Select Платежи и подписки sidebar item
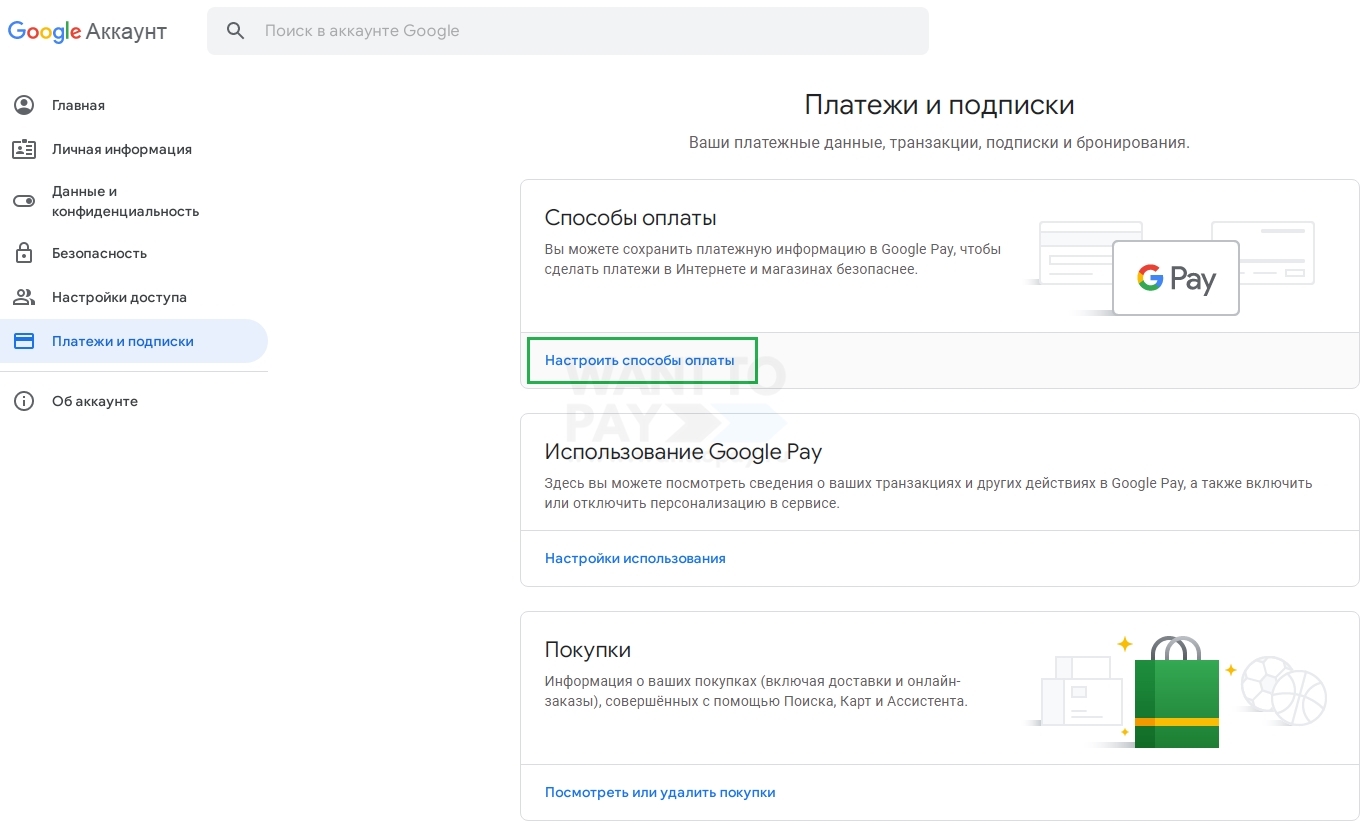 134,341
